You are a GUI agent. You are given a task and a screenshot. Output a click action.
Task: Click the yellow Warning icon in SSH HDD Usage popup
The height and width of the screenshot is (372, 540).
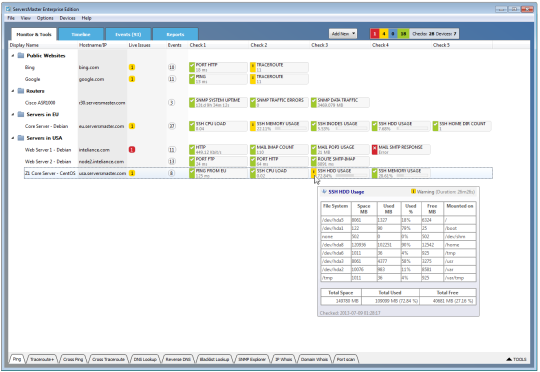tap(414, 192)
